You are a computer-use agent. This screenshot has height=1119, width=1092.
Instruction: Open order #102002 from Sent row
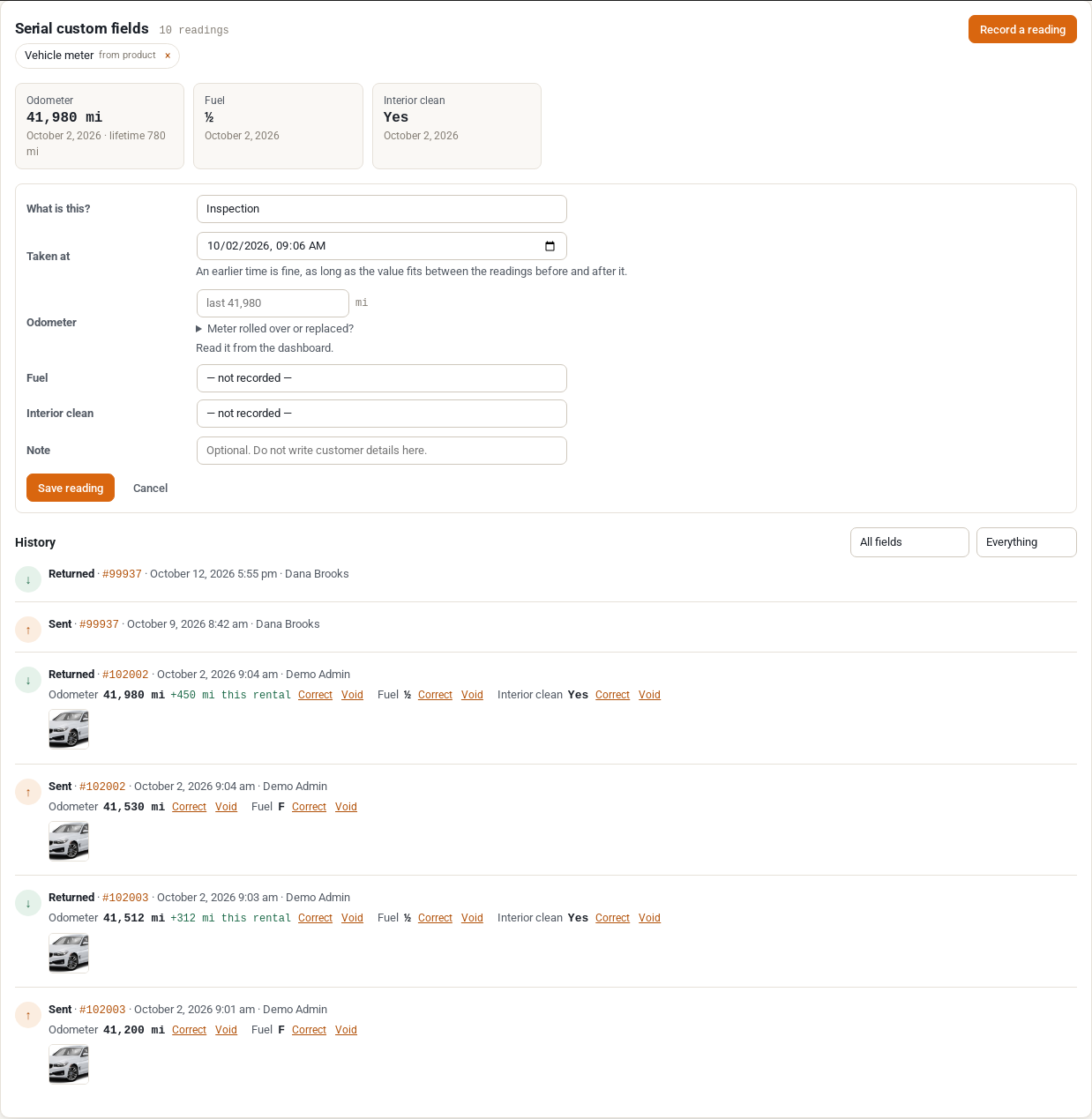[102, 787]
